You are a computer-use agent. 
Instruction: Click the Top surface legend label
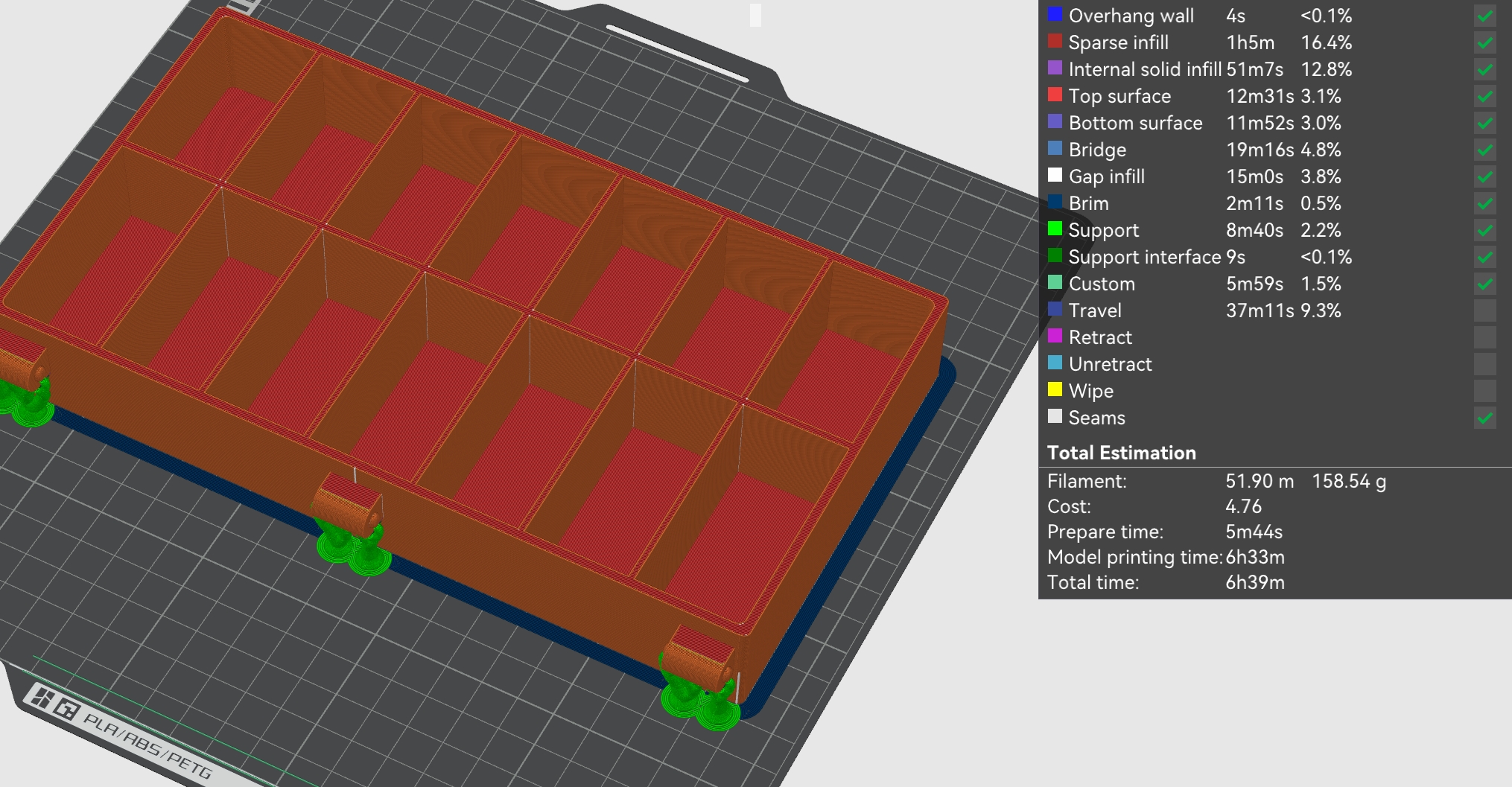click(x=1119, y=96)
